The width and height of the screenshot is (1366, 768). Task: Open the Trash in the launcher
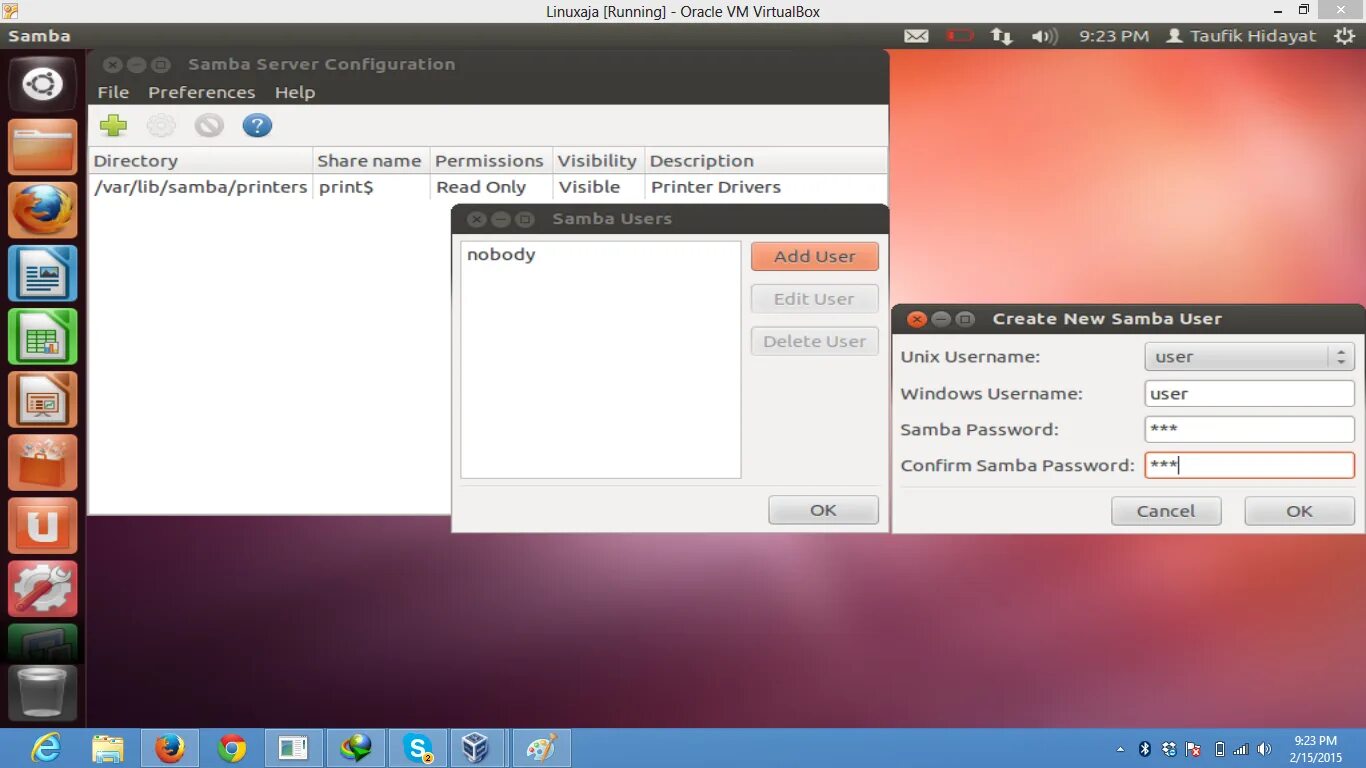(43, 692)
